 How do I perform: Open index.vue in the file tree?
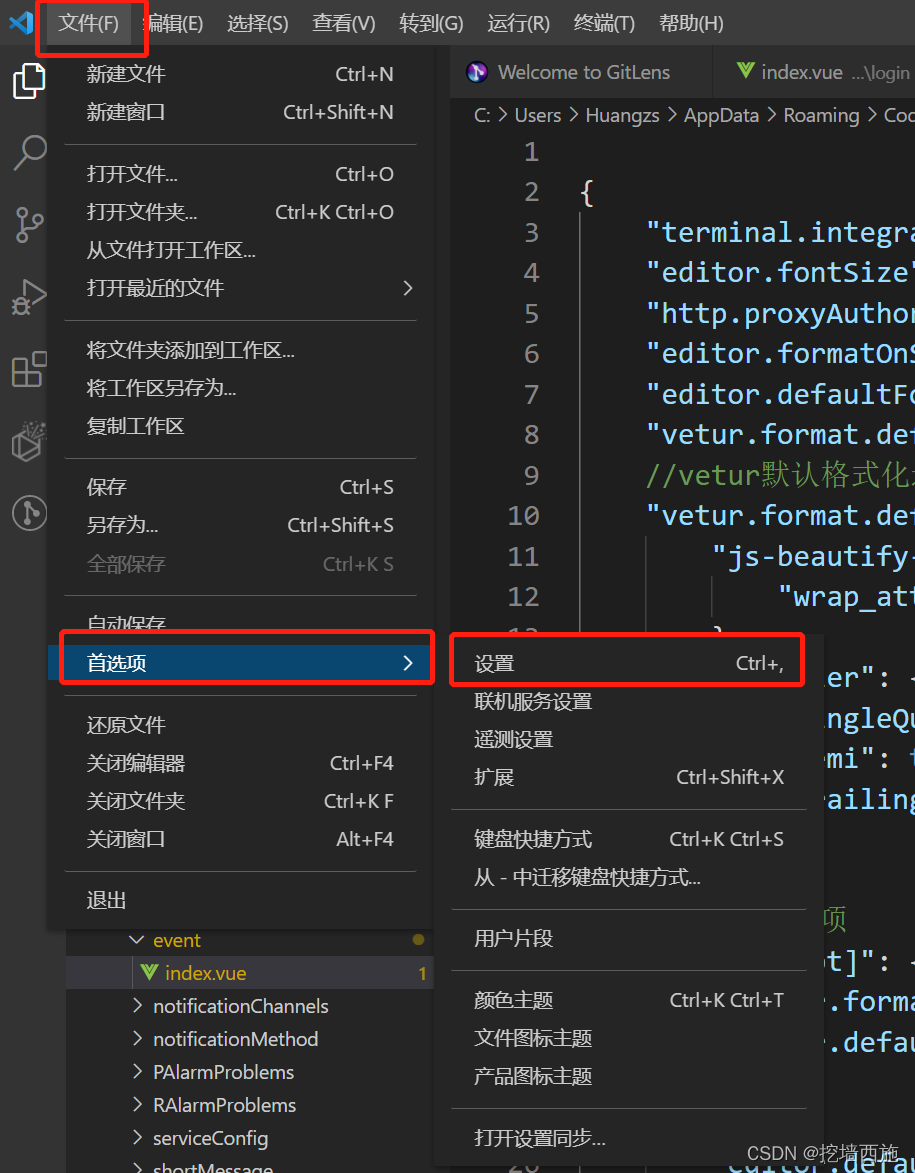[x=250, y=973]
